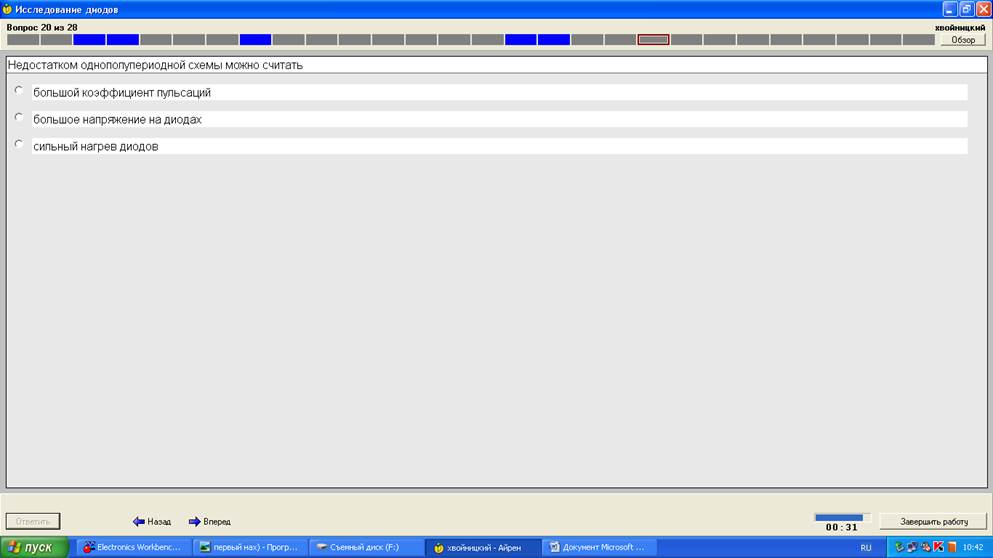Go back with the Назад arrow

click(152, 521)
